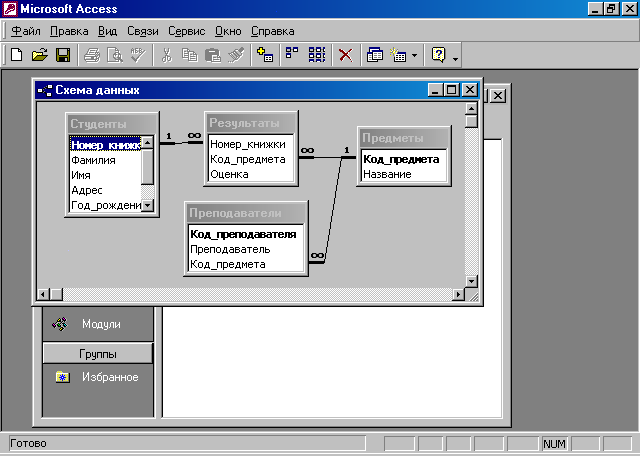Open a database via the folder icon

(x=40, y=54)
